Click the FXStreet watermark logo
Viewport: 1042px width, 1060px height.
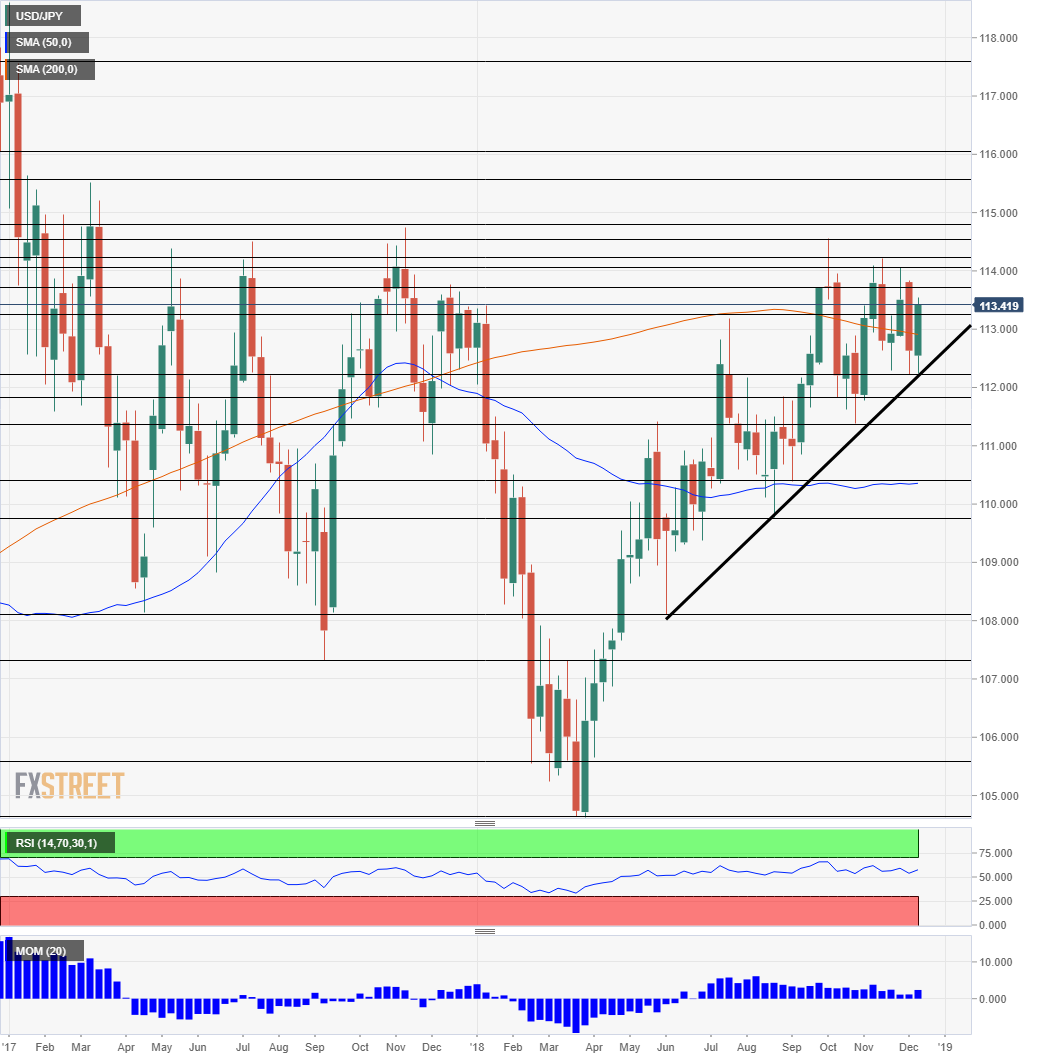(69, 785)
